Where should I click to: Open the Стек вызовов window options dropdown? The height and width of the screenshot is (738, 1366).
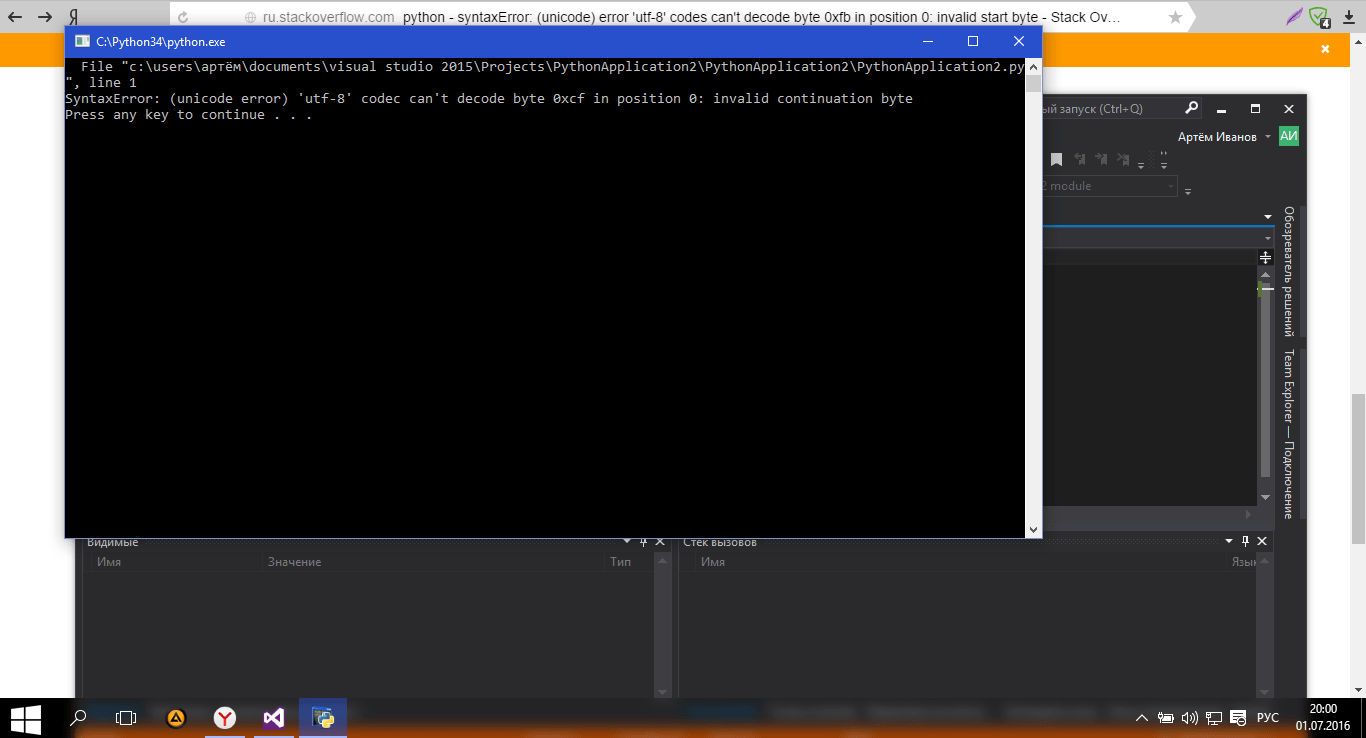(1228, 541)
